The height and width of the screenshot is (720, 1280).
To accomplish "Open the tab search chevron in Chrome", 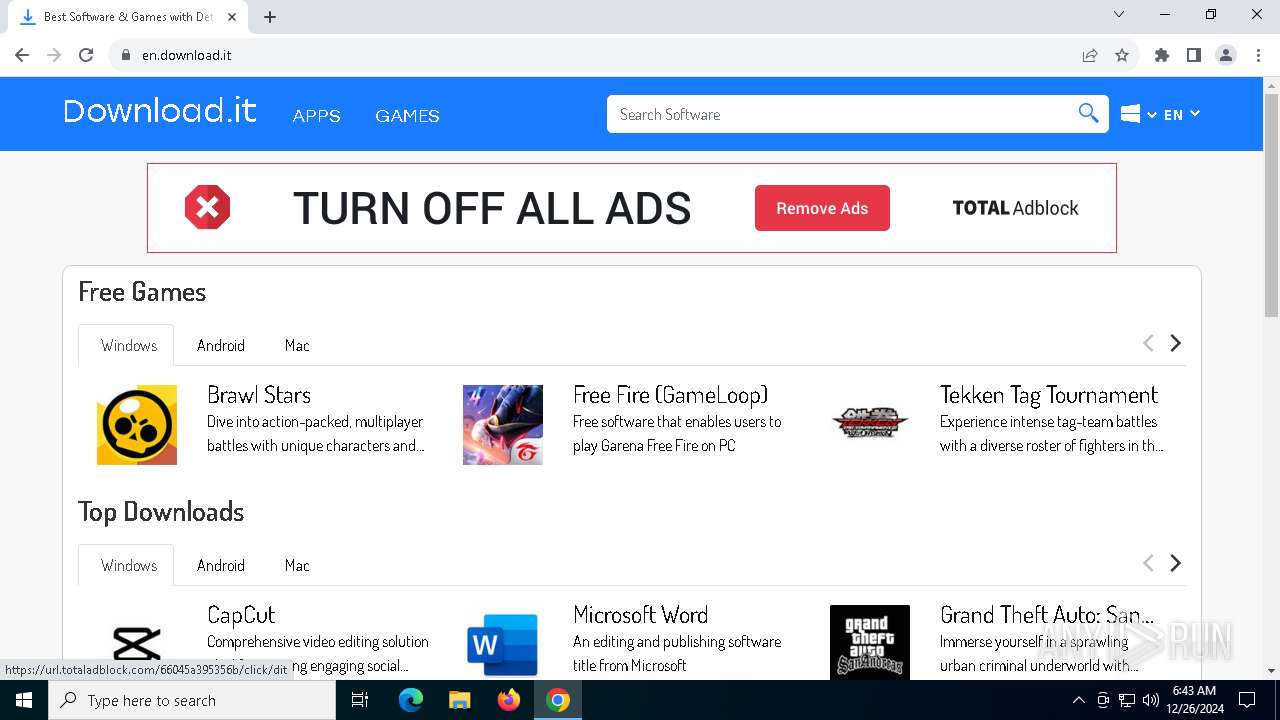I will (1119, 15).
